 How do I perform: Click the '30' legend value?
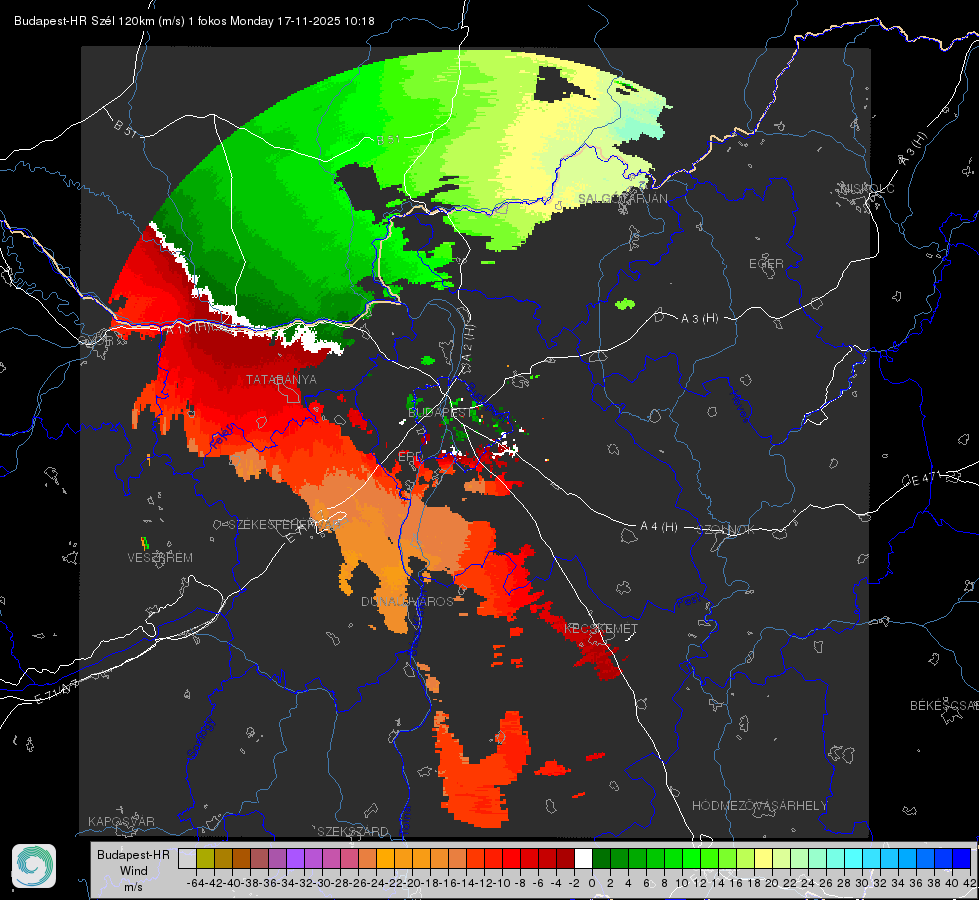(862, 883)
